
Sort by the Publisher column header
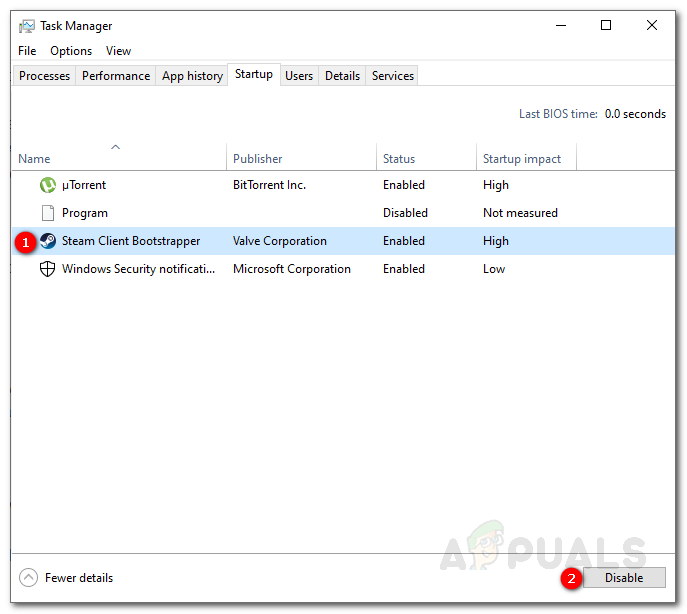[258, 159]
